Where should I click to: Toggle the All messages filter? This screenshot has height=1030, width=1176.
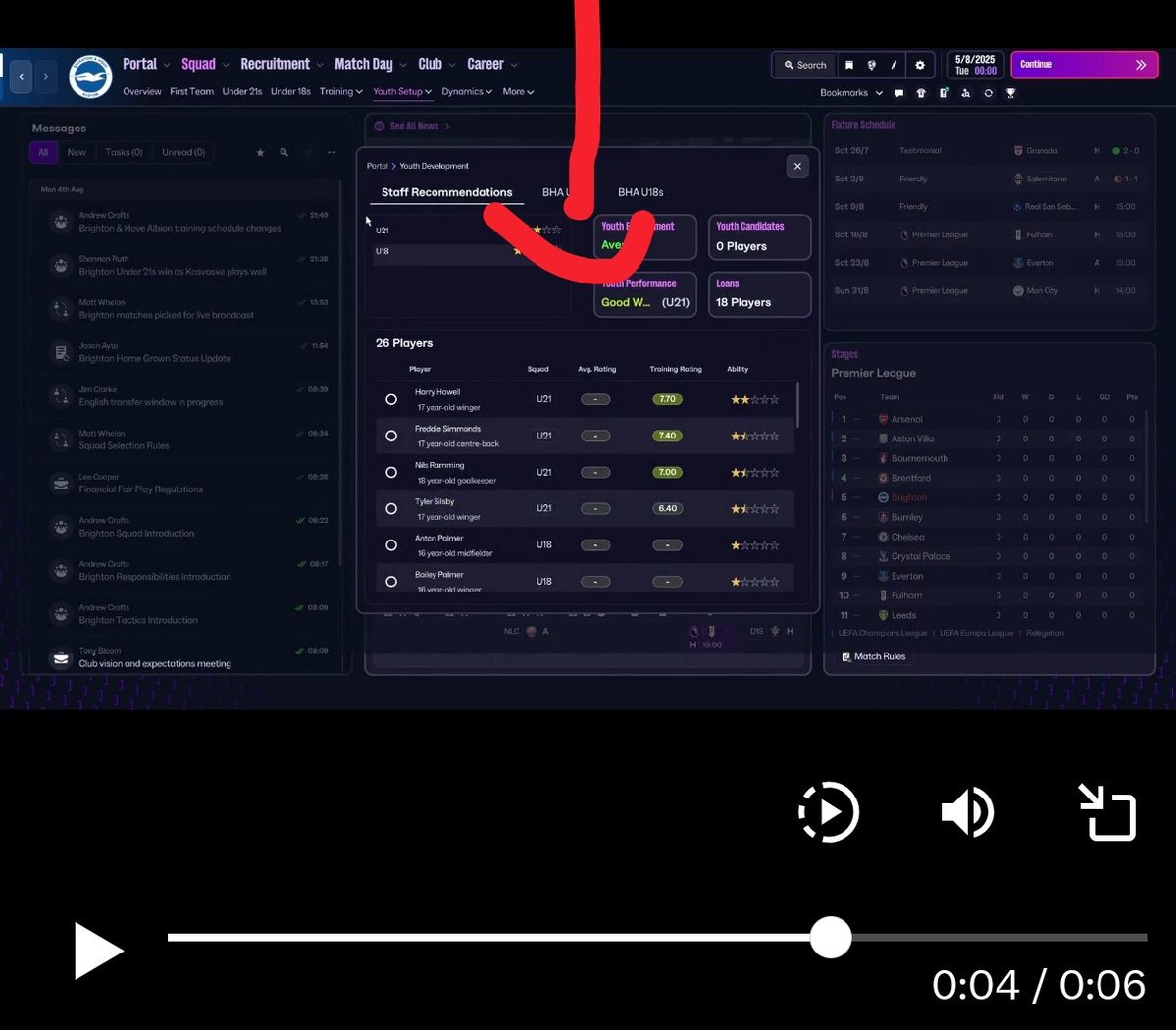(43, 152)
